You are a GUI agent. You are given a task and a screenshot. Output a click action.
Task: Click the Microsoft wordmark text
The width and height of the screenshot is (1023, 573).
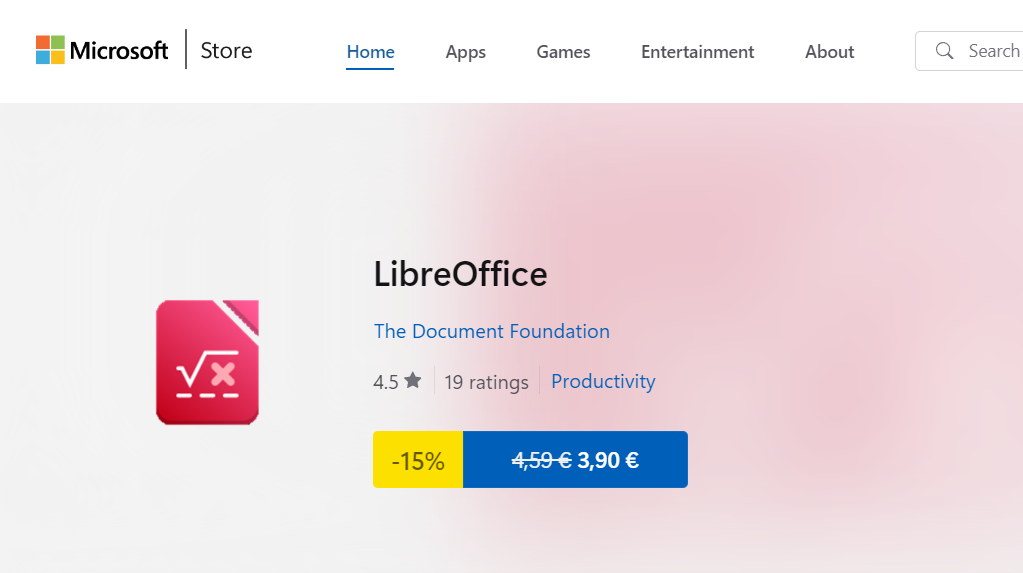click(119, 51)
